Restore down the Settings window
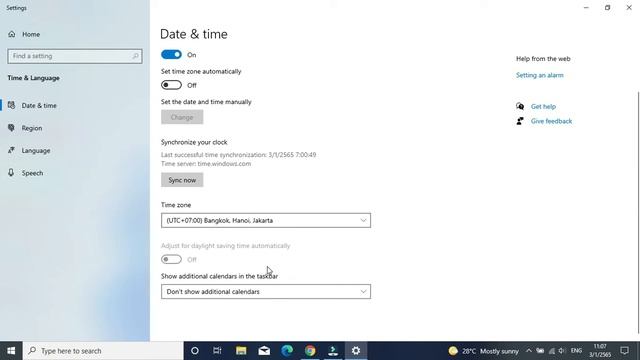The image size is (640, 360). coord(607,7)
